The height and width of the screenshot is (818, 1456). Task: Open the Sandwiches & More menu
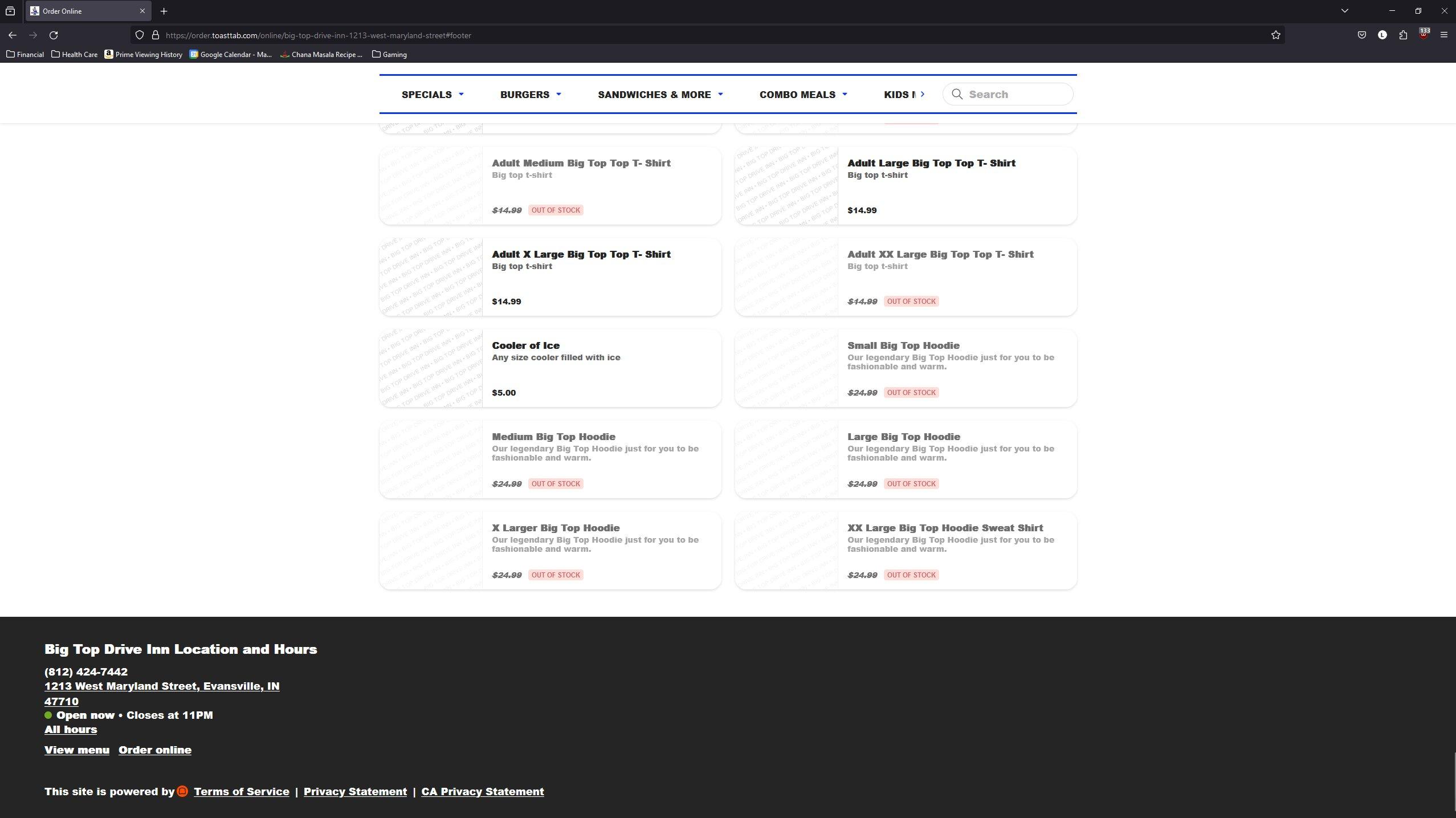point(660,95)
